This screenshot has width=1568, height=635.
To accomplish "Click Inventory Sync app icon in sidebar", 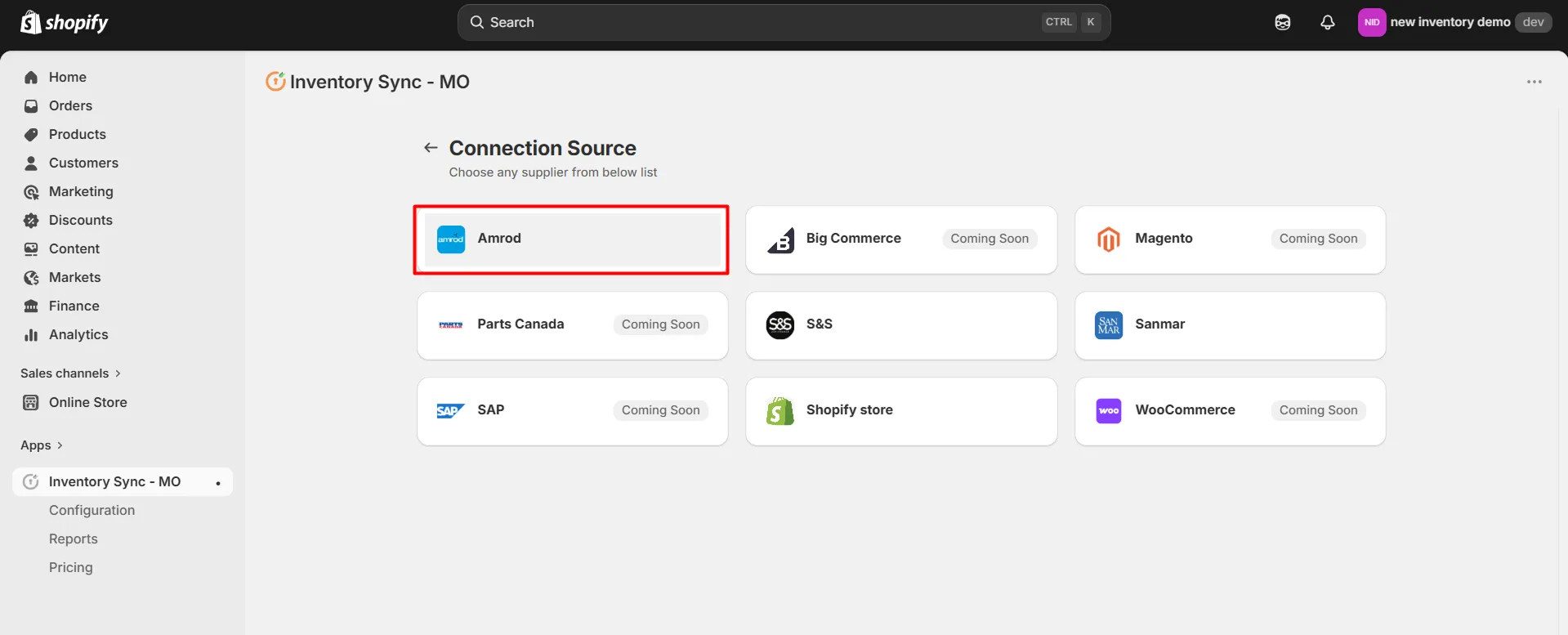I will pos(31,481).
